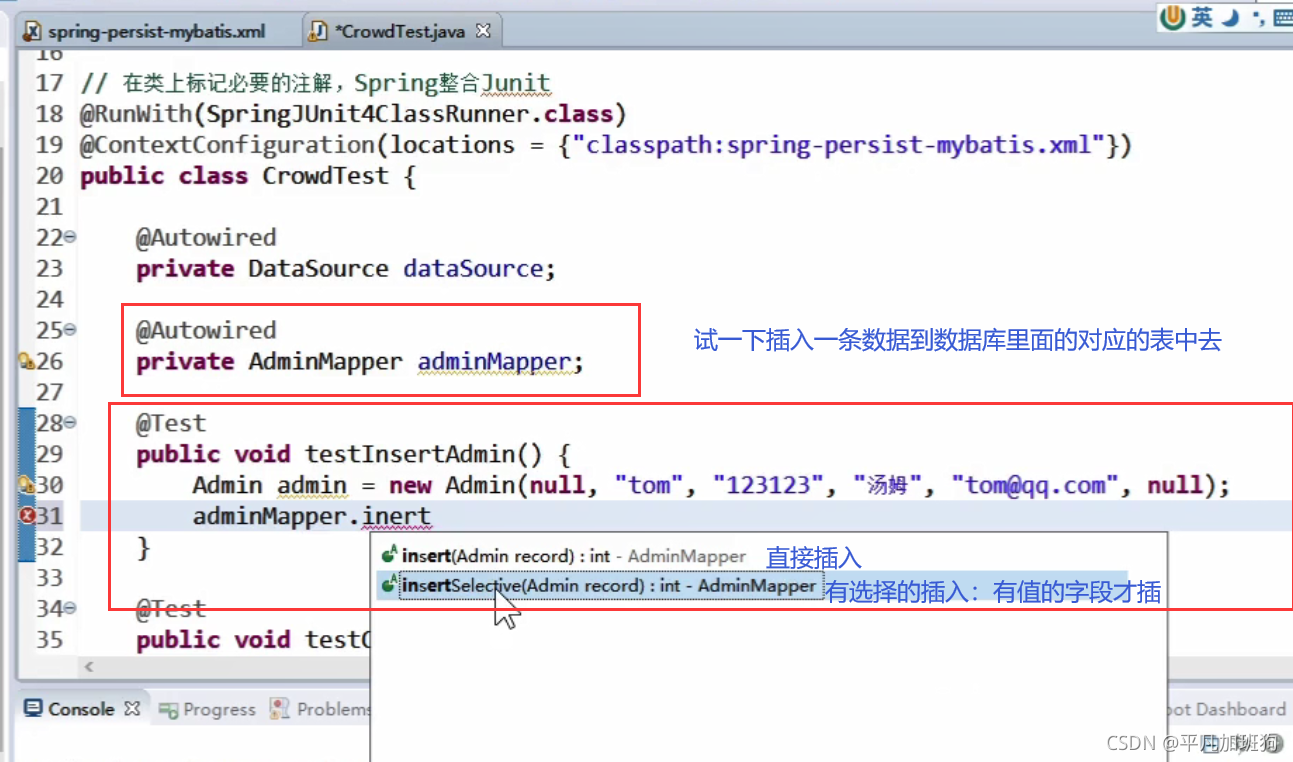Click the 'adminMapper' field name on line 26
Image resolution: width=1293 pixels, height=762 pixels.
pos(494,362)
